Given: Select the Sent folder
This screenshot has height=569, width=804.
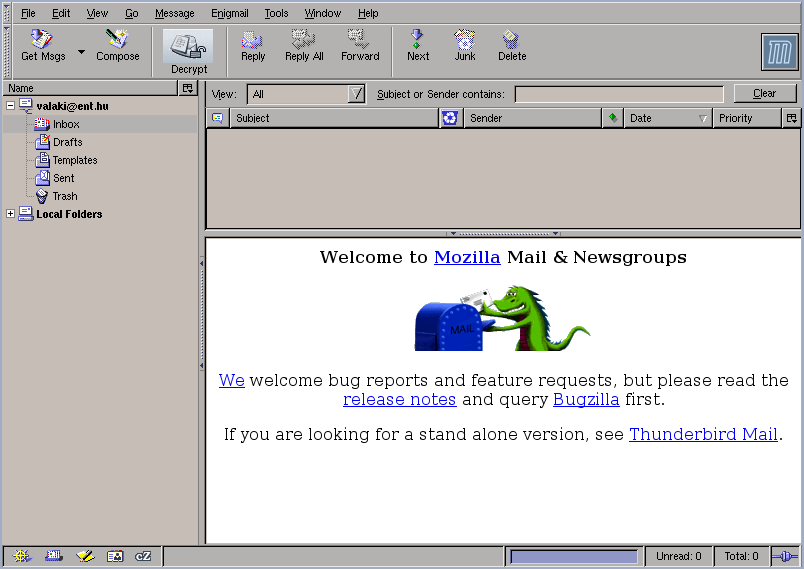Looking at the screenshot, I should pos(63,178).
